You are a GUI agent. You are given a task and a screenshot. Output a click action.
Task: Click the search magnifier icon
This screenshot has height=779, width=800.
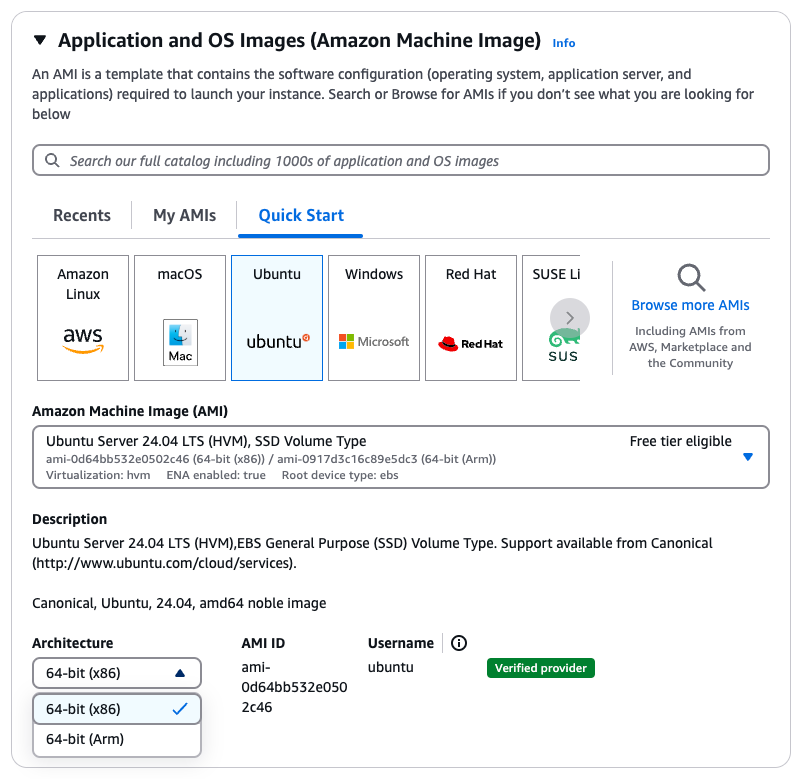pos(52,160)
